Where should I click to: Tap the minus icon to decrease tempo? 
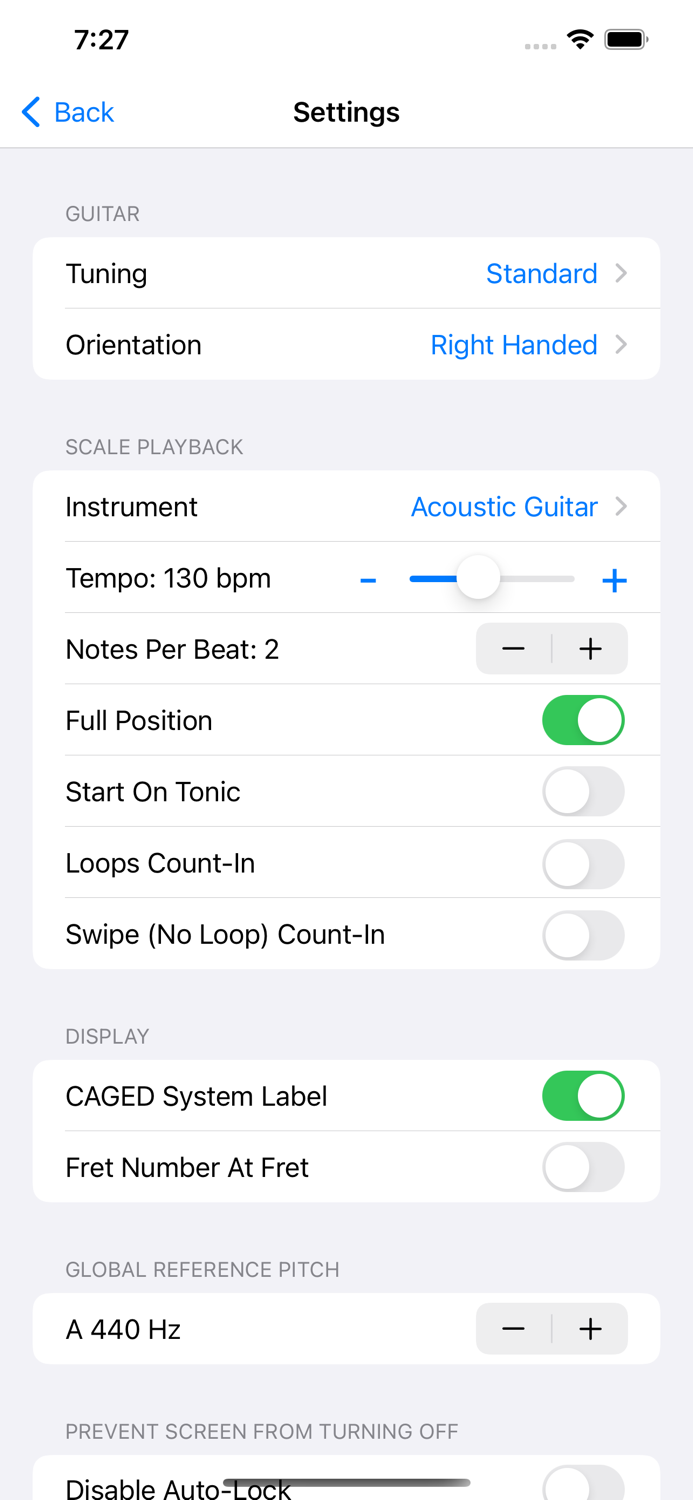pos(368,578)
